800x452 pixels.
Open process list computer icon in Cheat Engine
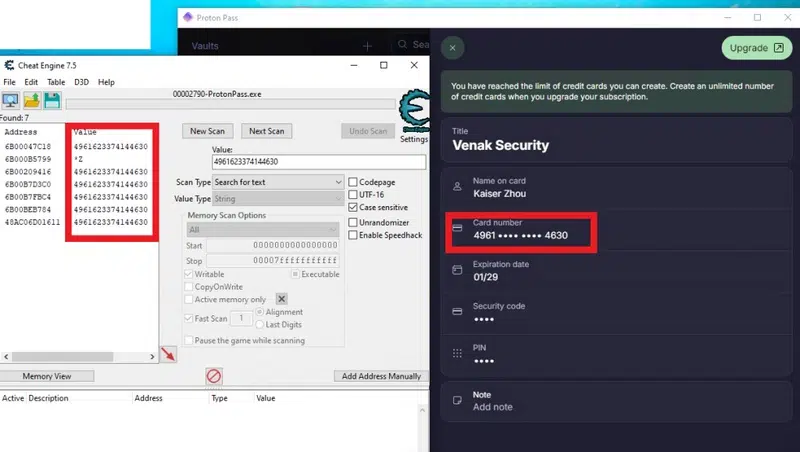(10, 101)
